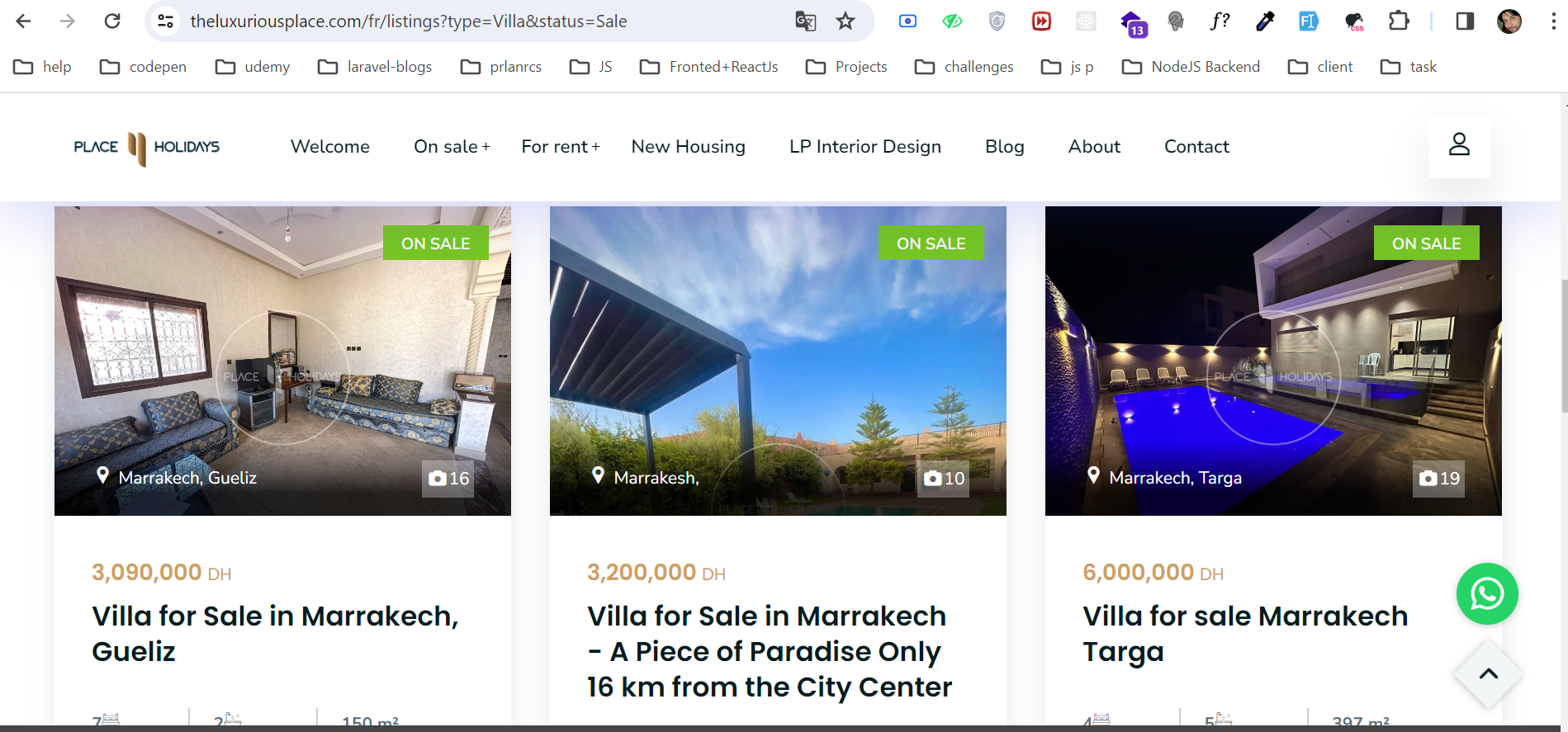1568x732 pixels.
Task: Click the page vertical scrollbar
Action: pyautogui.click(x=1564, y=347)
